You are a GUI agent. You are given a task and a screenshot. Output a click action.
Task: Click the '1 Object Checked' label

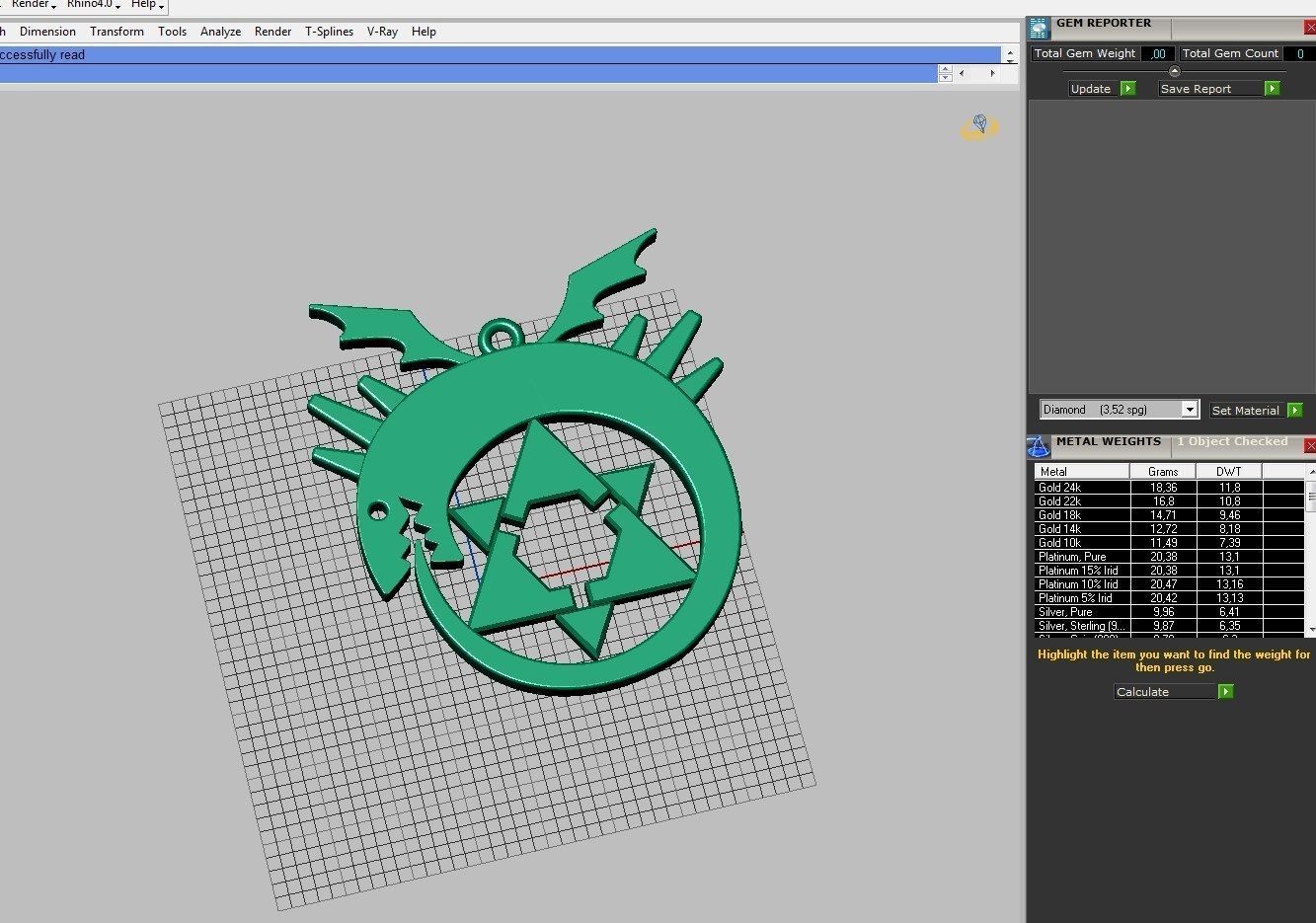pos(1232,441)
